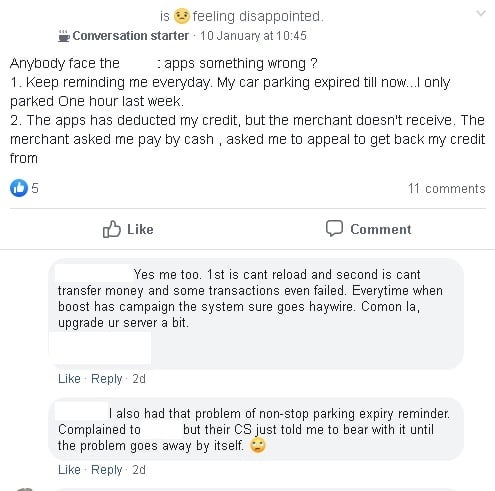Like the post using the Like button

128,229
